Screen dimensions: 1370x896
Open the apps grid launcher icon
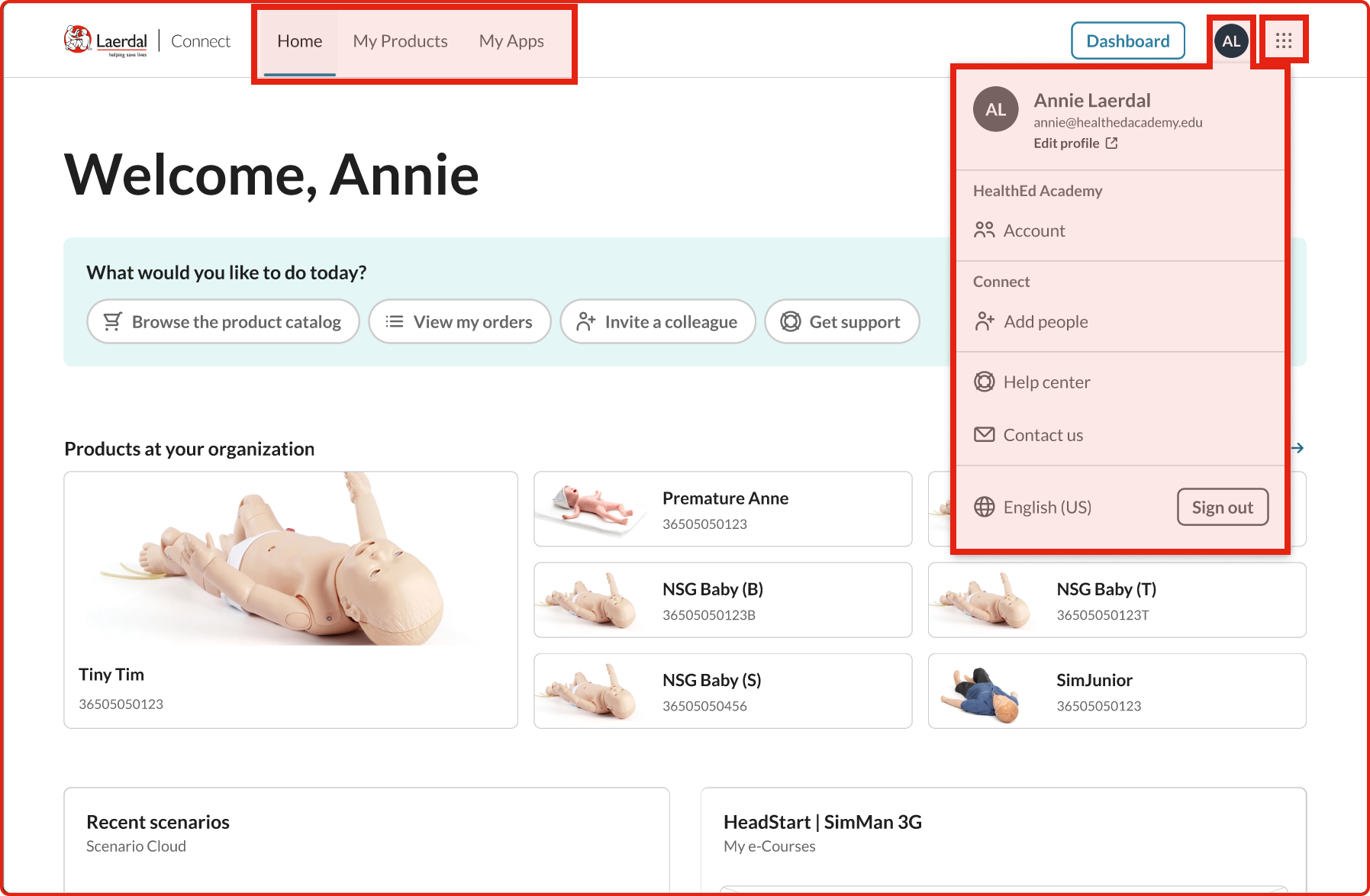click(x=1284, y=40)
